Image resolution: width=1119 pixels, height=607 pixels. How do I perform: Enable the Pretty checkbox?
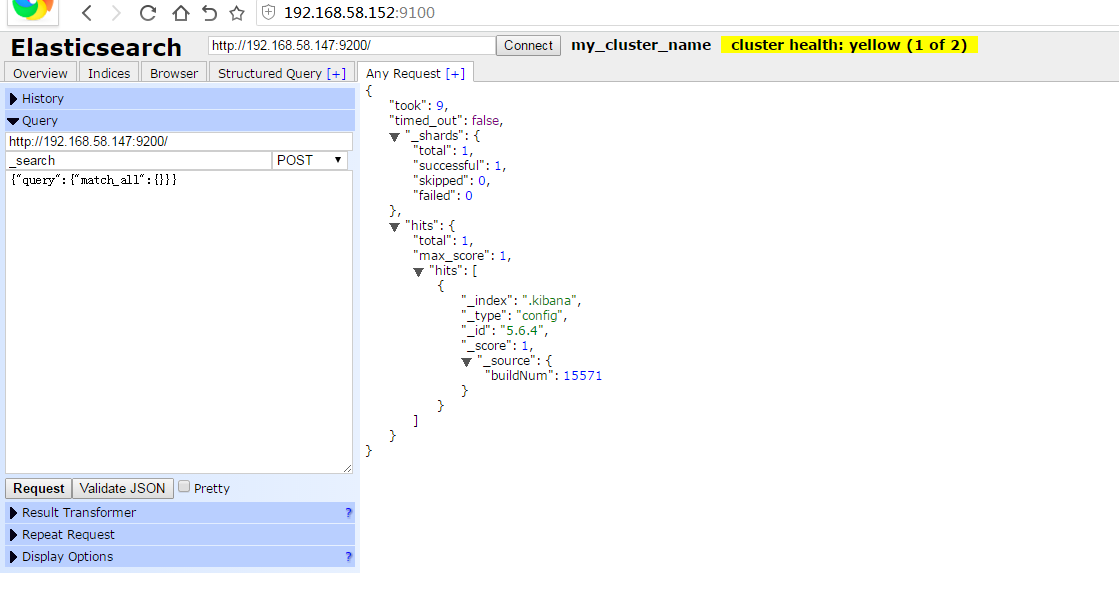[x=184, y=487]
